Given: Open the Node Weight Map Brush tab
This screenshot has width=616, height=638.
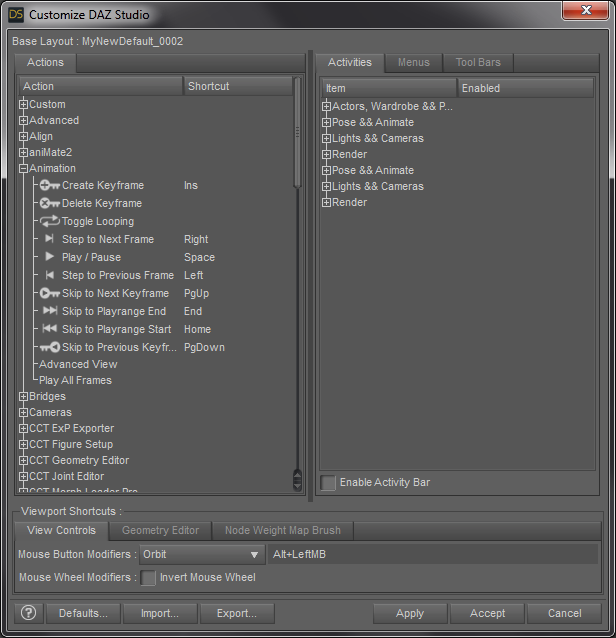Looking at the screenshot, I should click(283, 531).
